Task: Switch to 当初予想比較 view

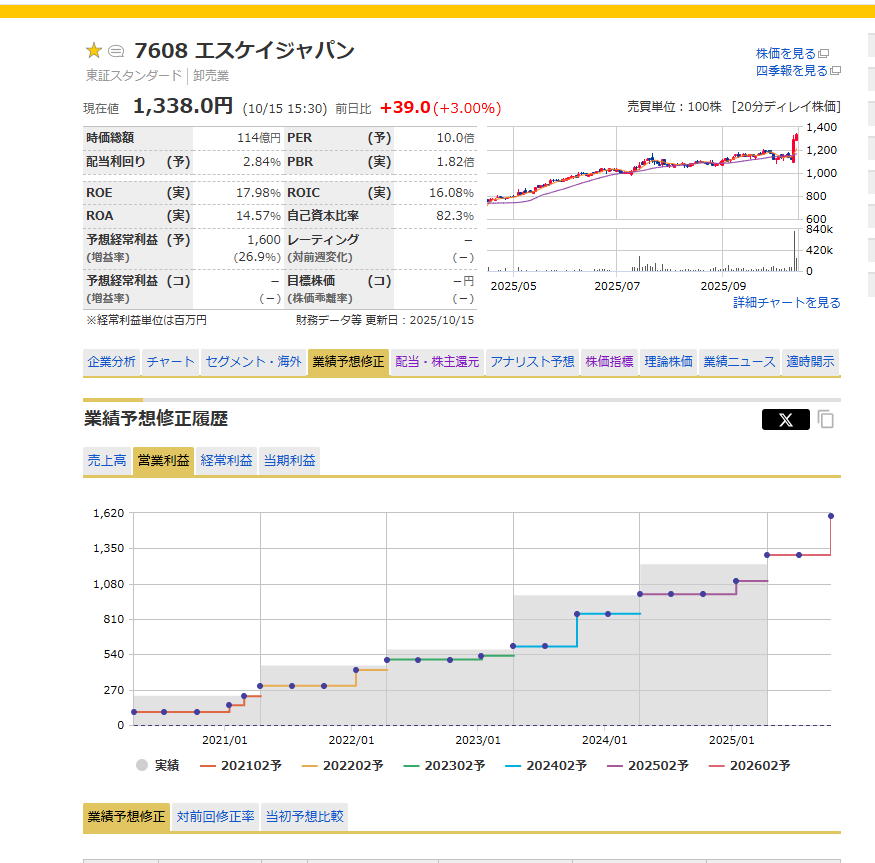Action: 304,816
